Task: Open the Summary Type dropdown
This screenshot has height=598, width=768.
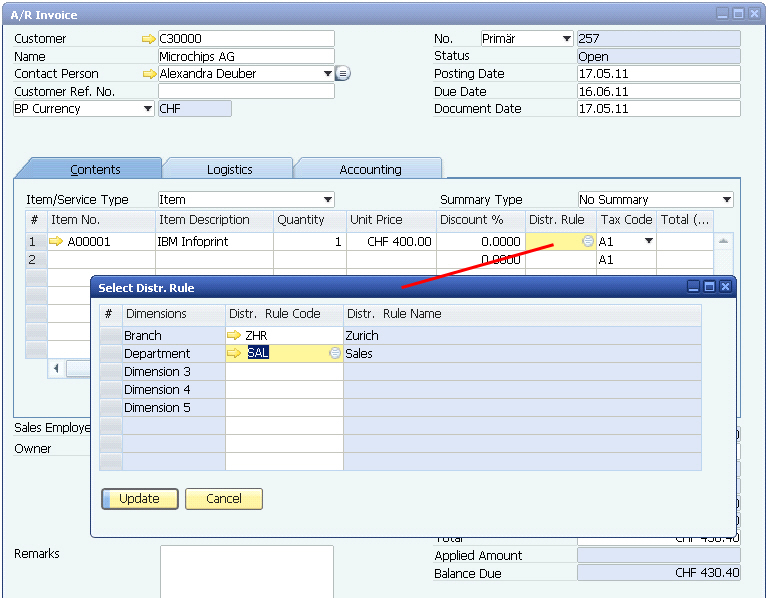Action: pyautogui.click(x=727, y=200)
